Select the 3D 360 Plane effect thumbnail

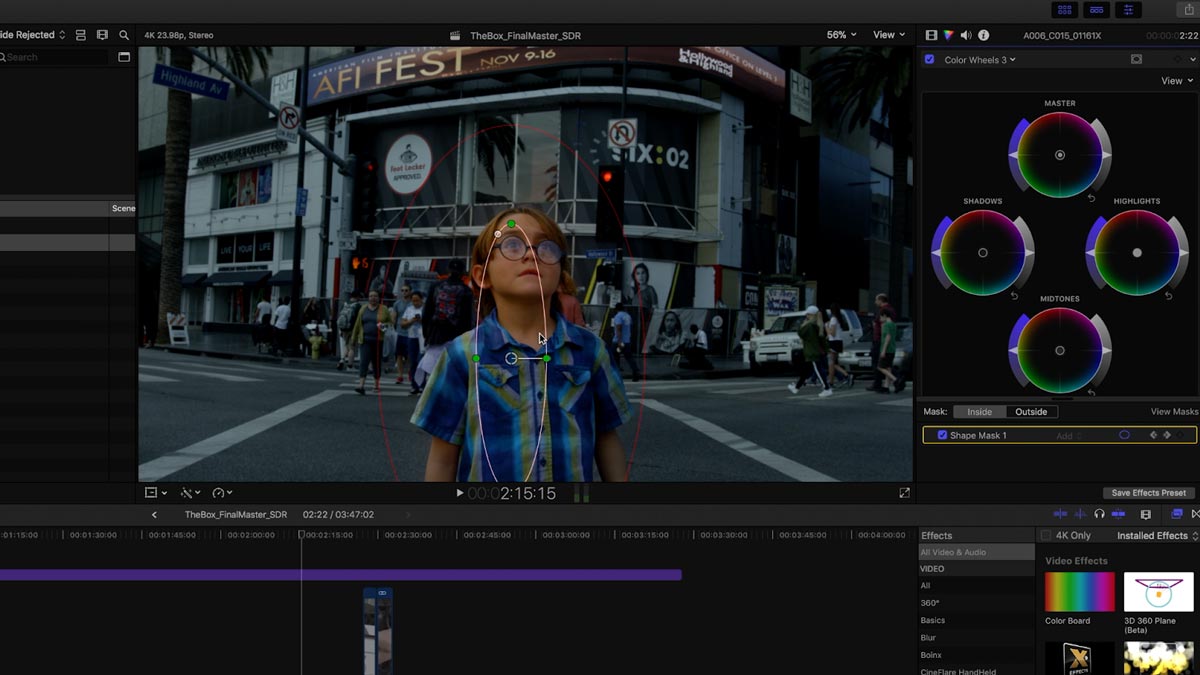(x=1159, y=592)
